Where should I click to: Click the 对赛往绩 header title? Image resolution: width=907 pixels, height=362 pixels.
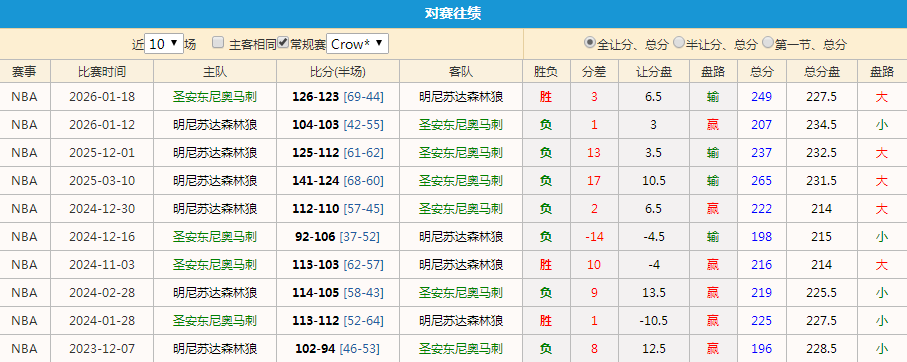[x=454, y=14]
